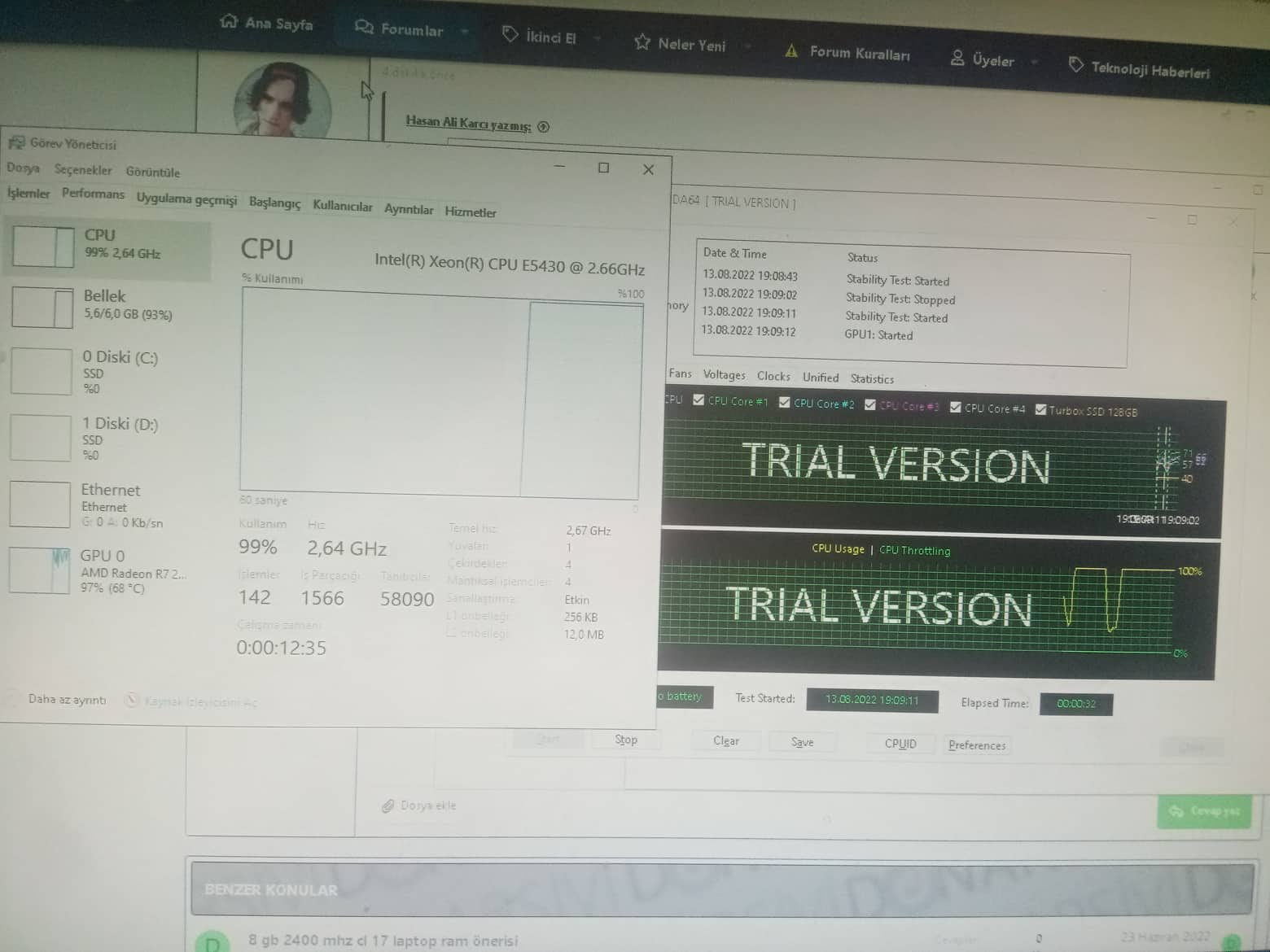Screen dimensions: 1270x952
Task: Toggle the CPU Core #4 checkbox in AIDA64
Action: [956, 407]
